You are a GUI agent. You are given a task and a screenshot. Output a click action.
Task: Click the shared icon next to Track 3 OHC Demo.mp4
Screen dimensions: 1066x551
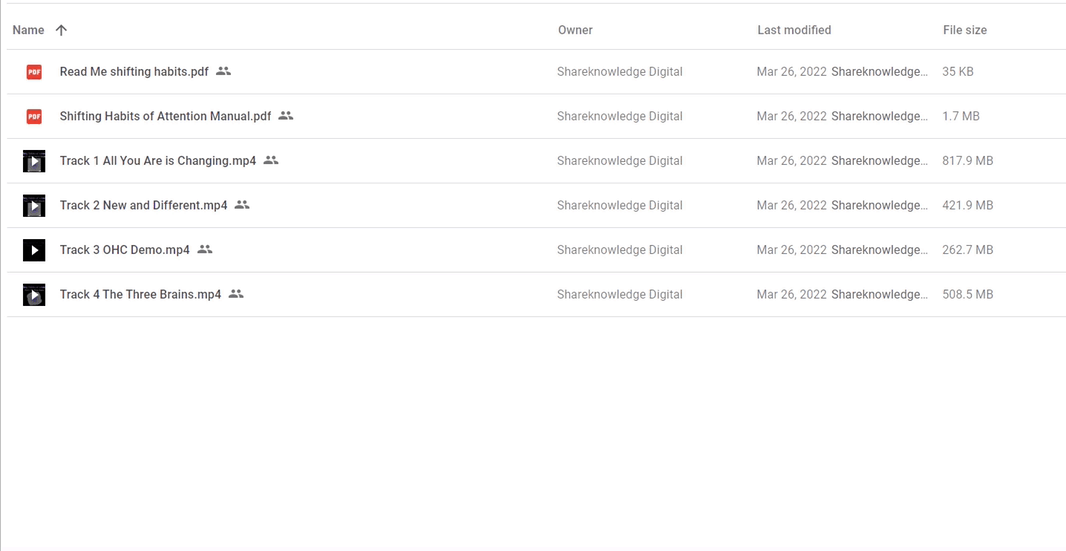(x=205, y=250)
